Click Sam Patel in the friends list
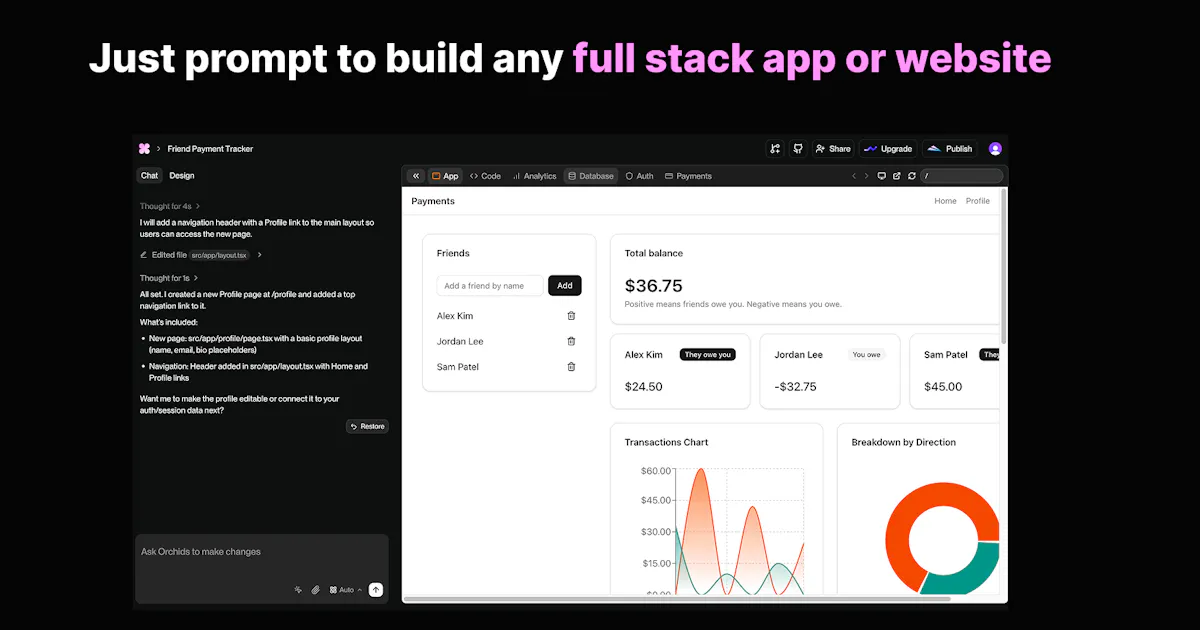Viewport: 1200px width, 630px height. click(458, 367)
